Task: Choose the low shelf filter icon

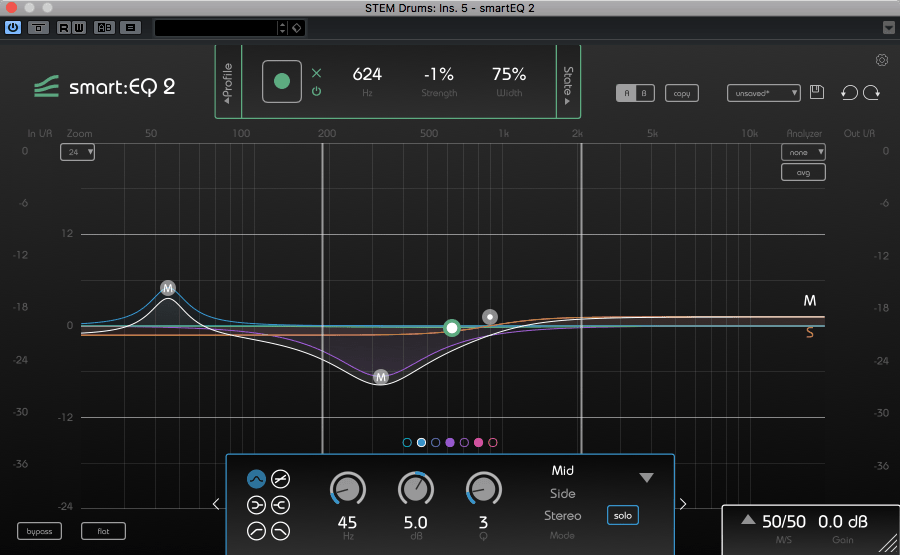Action: point(256,505)
